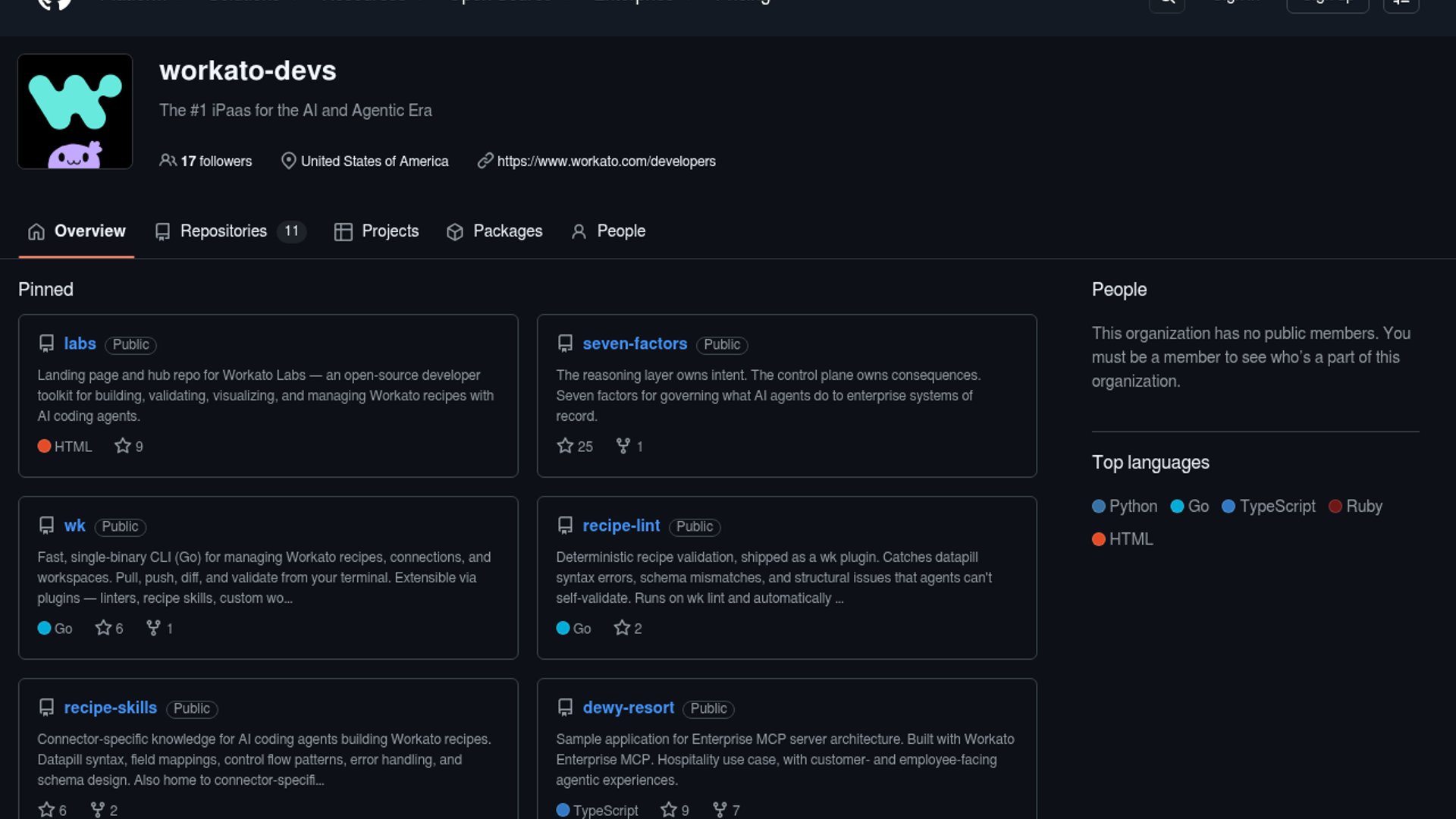Open the recipe-skills repository
Screen dimensions: 1456x819
[x=110, y=708]
